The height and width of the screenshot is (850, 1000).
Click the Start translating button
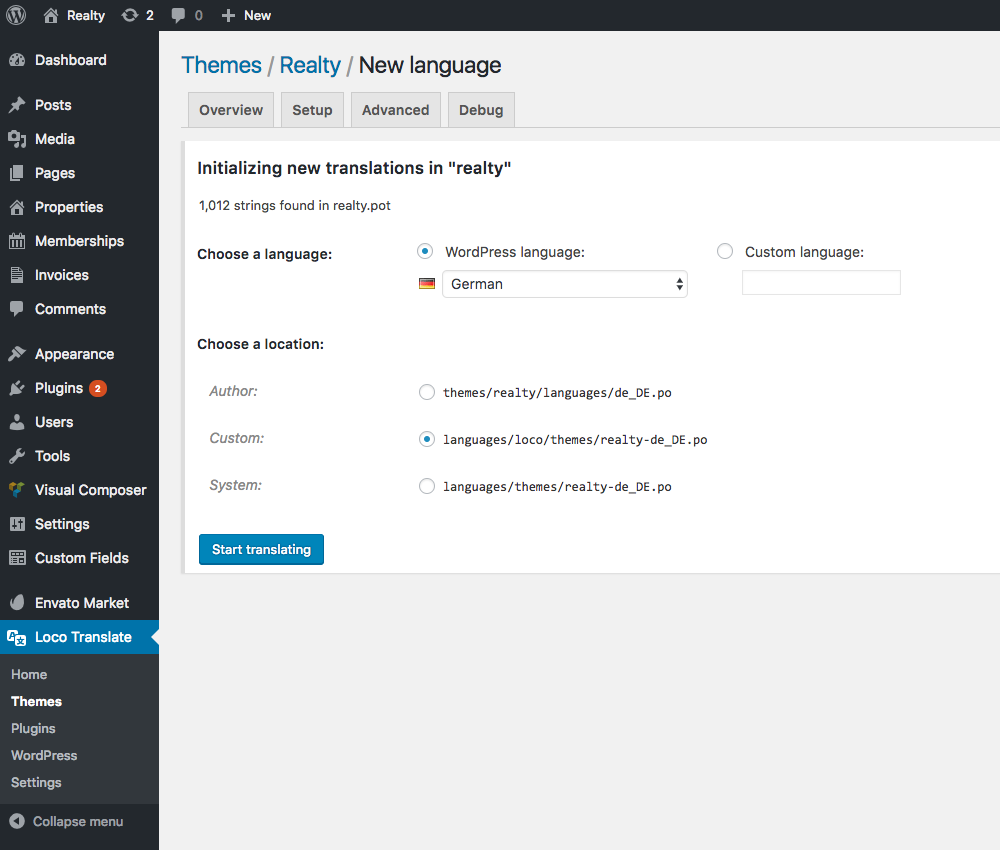pos(261,550)
